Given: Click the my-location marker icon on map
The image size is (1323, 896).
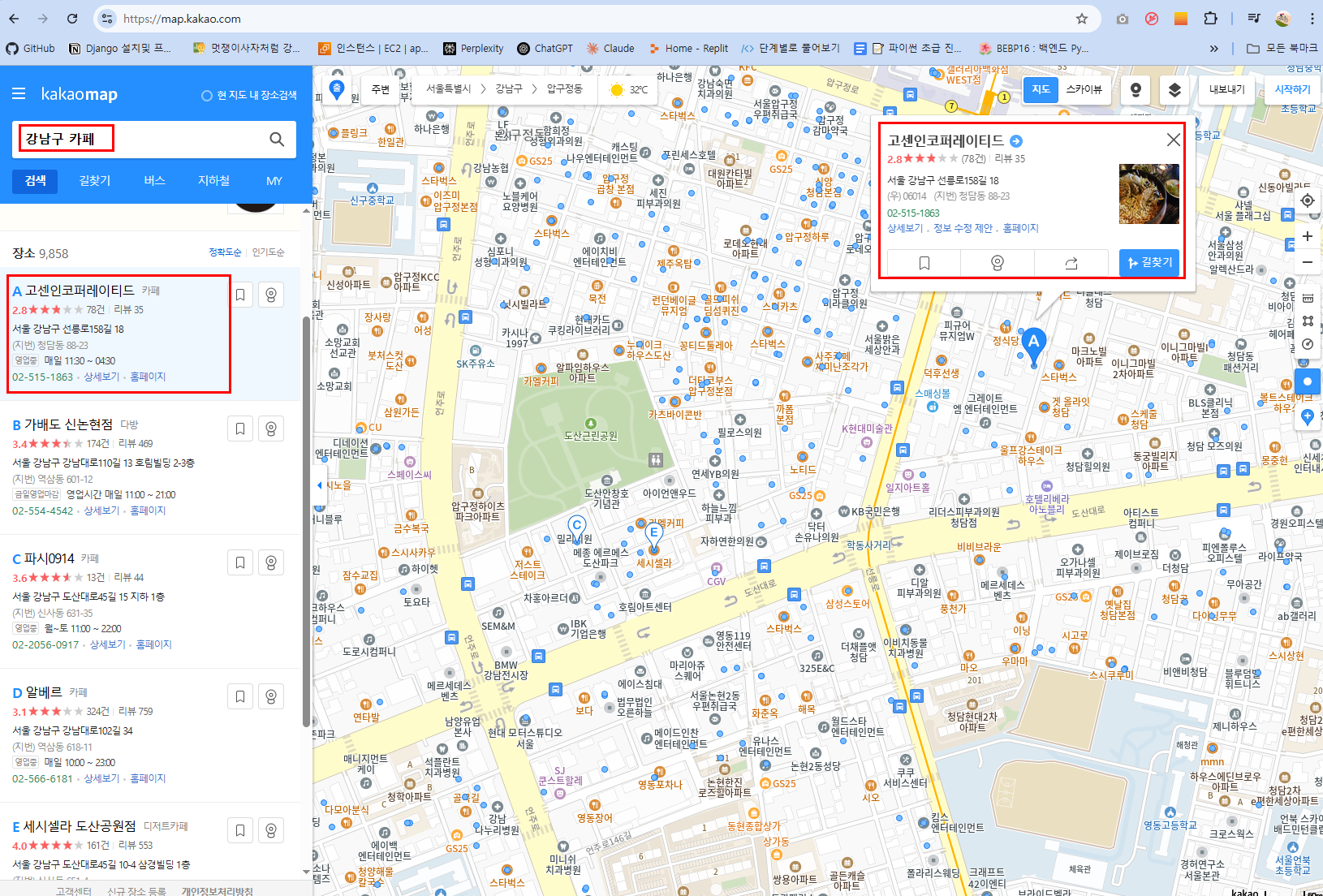Looking at the screenshot, I should (x=336, y=88).
